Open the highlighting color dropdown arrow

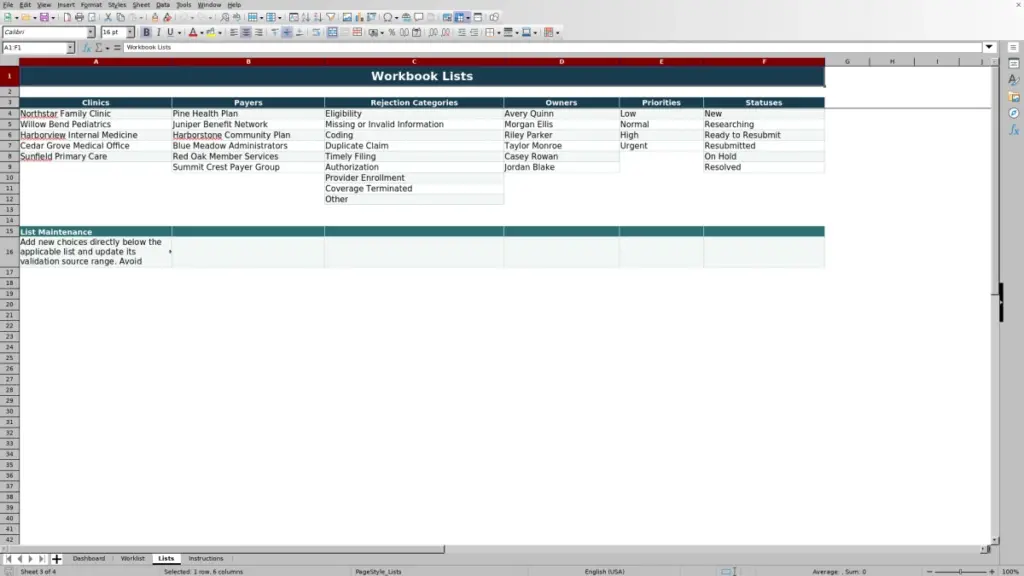point(220,33)
